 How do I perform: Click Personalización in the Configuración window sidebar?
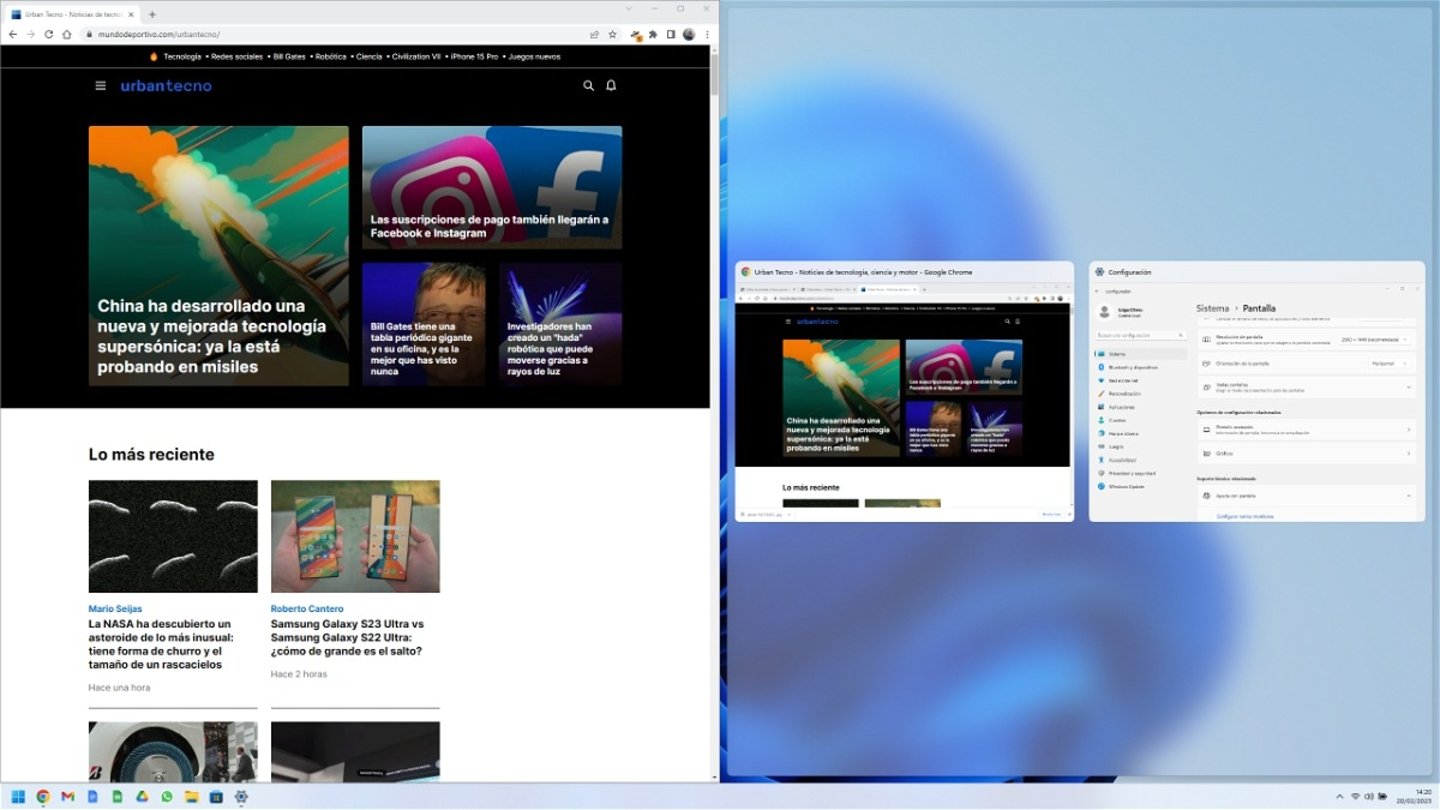(x=1124, y=394)
